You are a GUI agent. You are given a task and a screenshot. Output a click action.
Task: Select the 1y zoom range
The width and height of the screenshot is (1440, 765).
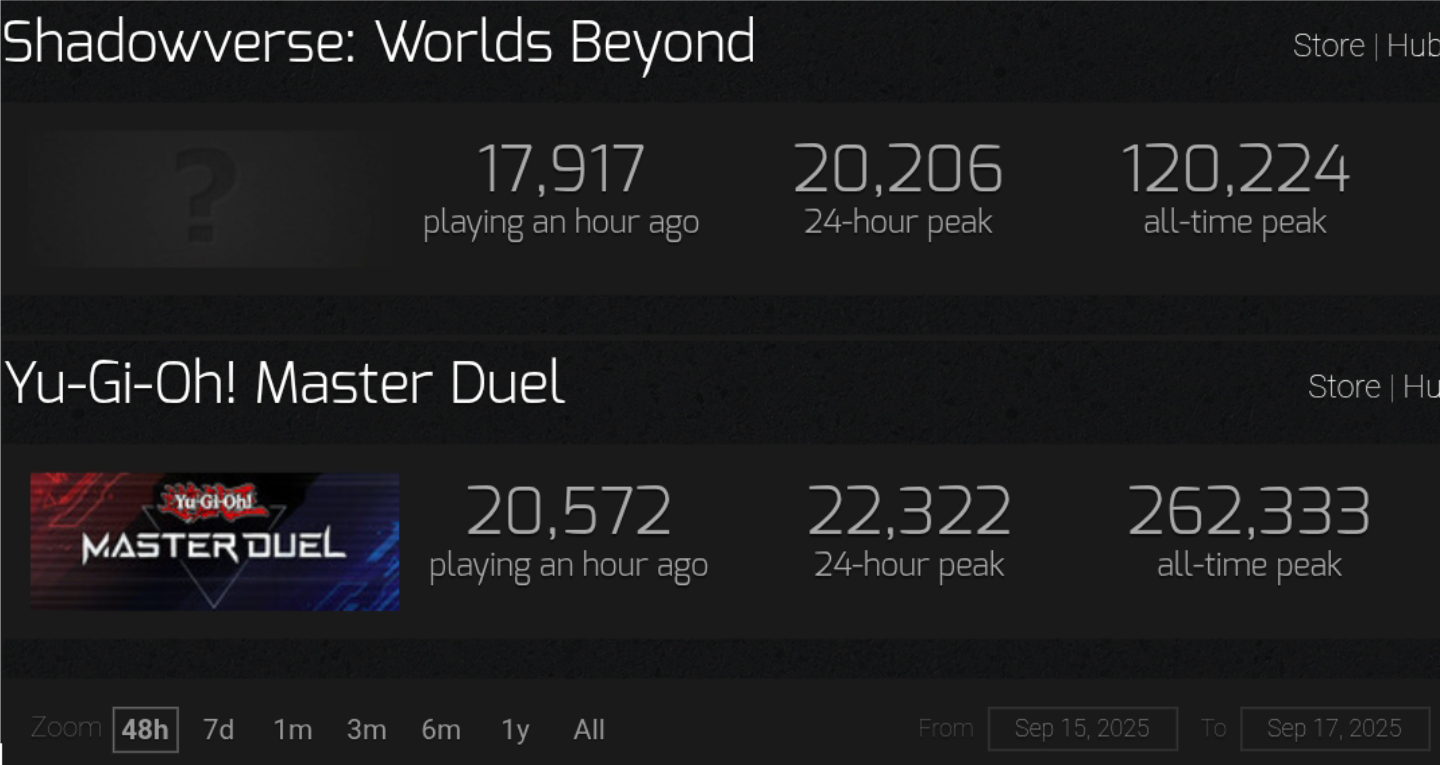point(515,729)
